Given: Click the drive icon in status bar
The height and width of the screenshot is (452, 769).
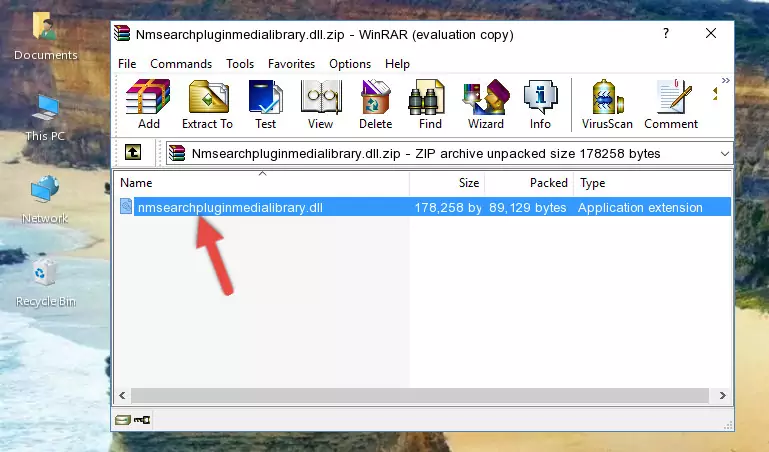Looking at the screenshot, I should (123, 420).
